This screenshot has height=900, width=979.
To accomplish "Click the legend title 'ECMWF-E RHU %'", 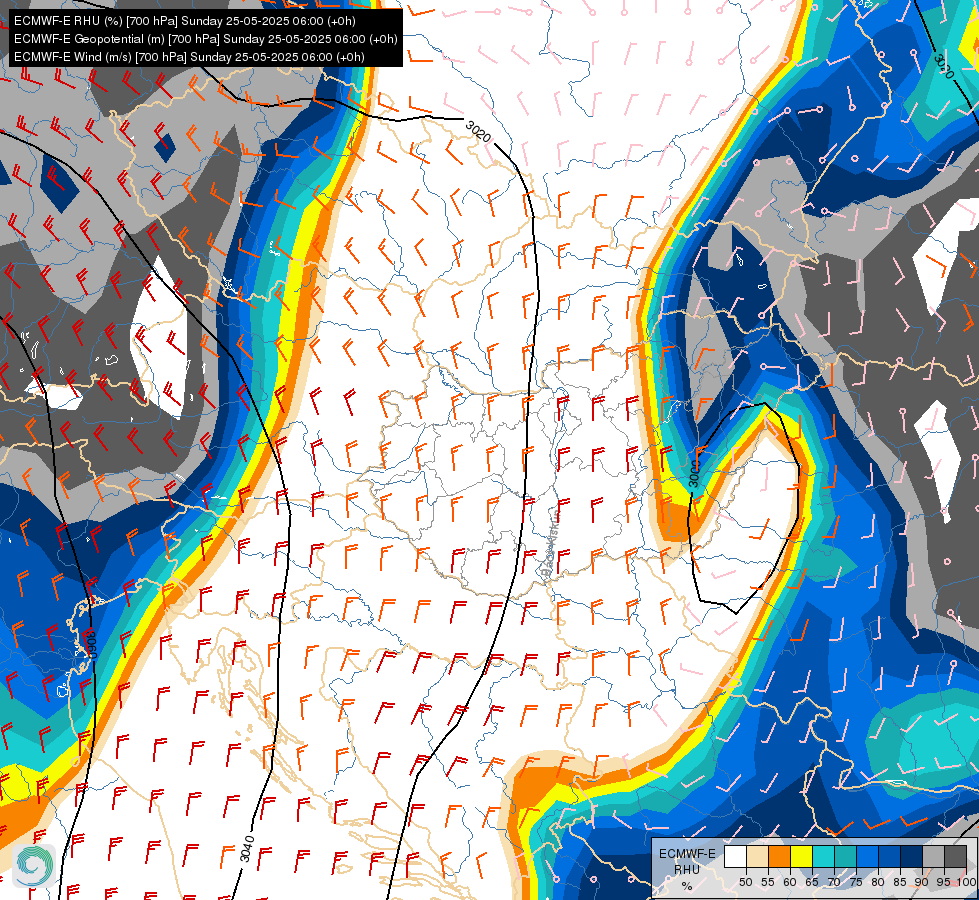I will pyautogui.click(x=687, y=869).
